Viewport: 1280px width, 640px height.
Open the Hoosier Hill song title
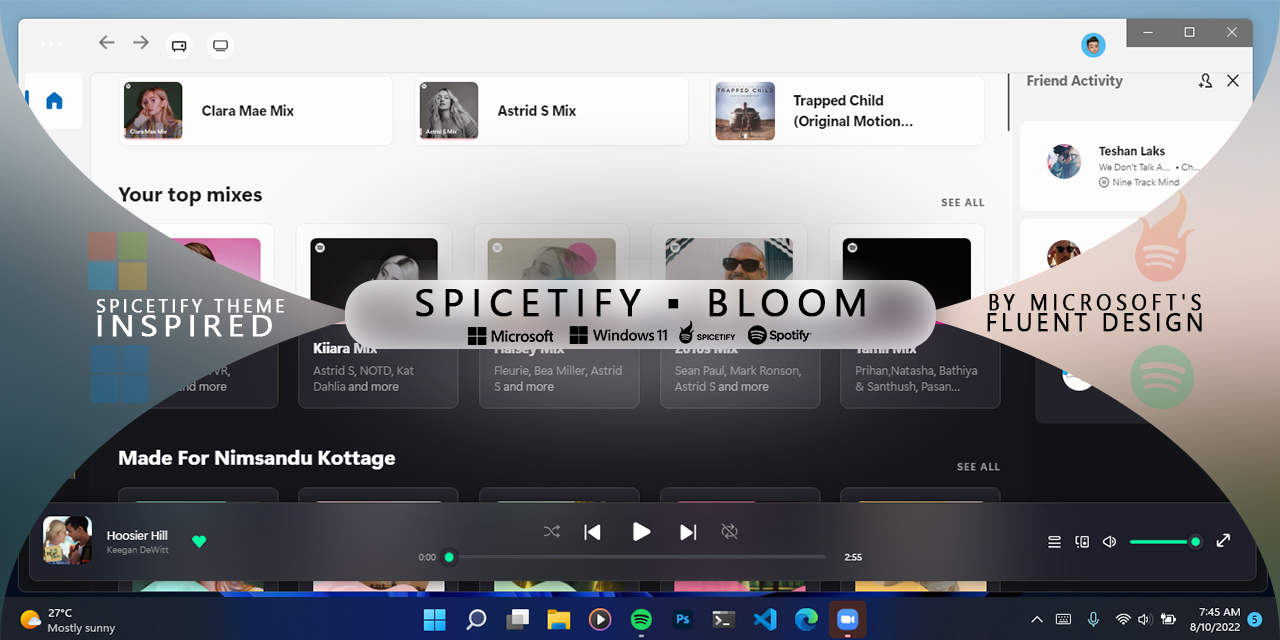(138, 536)
